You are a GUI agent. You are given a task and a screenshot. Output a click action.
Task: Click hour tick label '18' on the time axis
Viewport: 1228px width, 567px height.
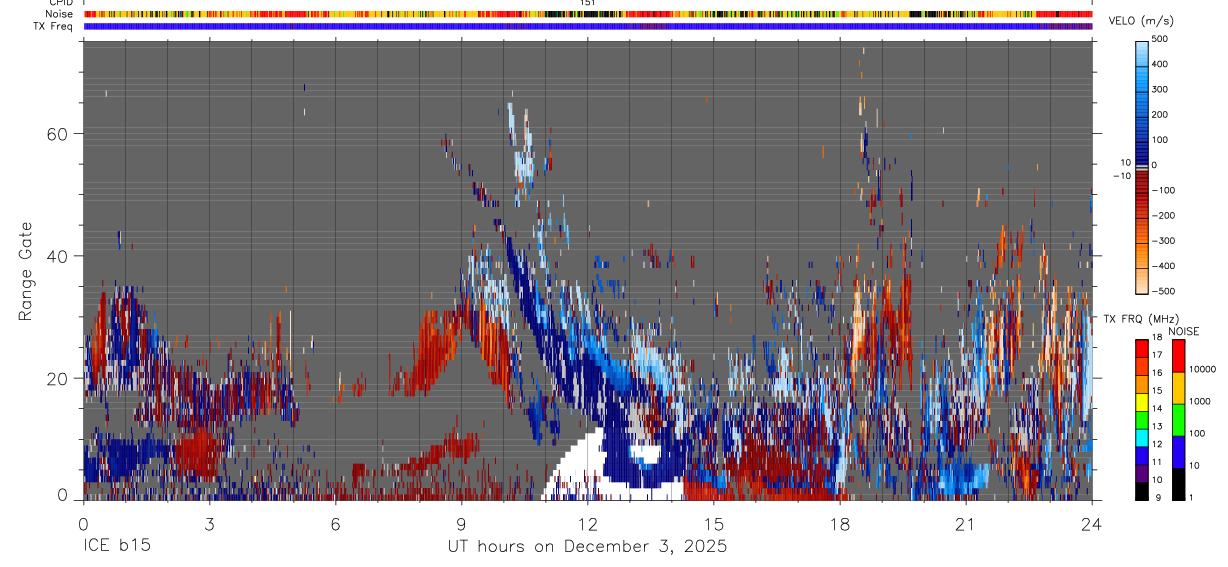click(x=839, y=524)
